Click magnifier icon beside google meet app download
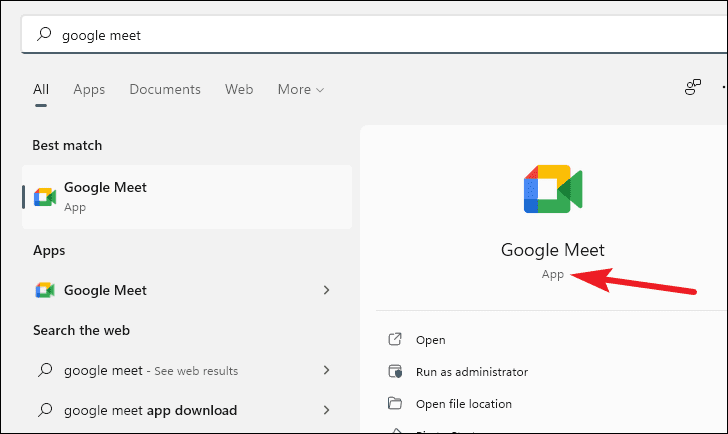The height and width of the screenshot is (434, 728). point(45,410)
